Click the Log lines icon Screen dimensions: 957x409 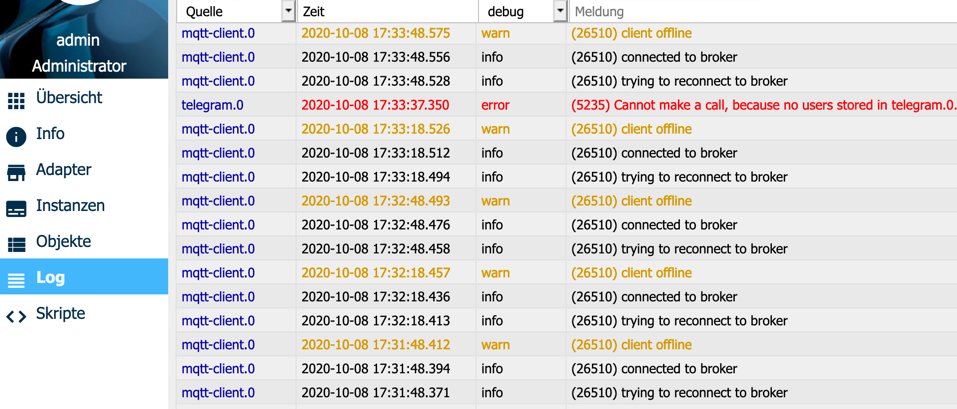click(x=16, y=279)
